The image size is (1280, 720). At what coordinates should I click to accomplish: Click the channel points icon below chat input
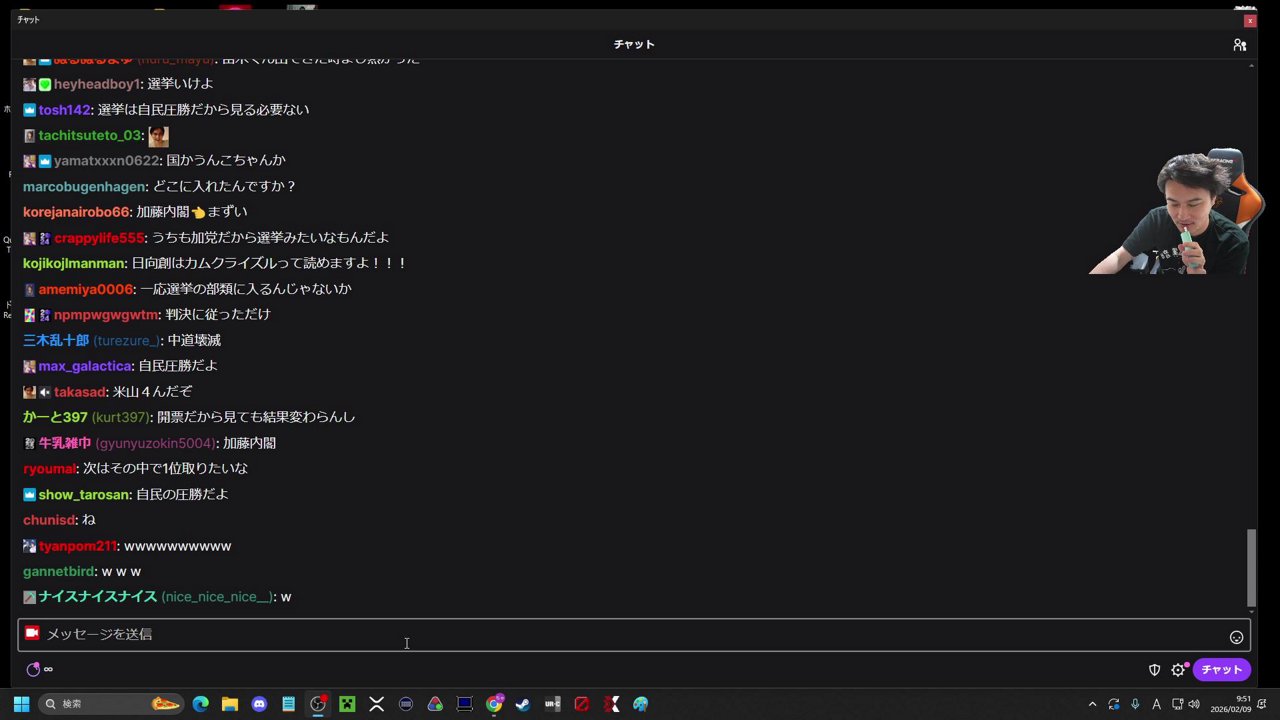click(x=33, y=669)
